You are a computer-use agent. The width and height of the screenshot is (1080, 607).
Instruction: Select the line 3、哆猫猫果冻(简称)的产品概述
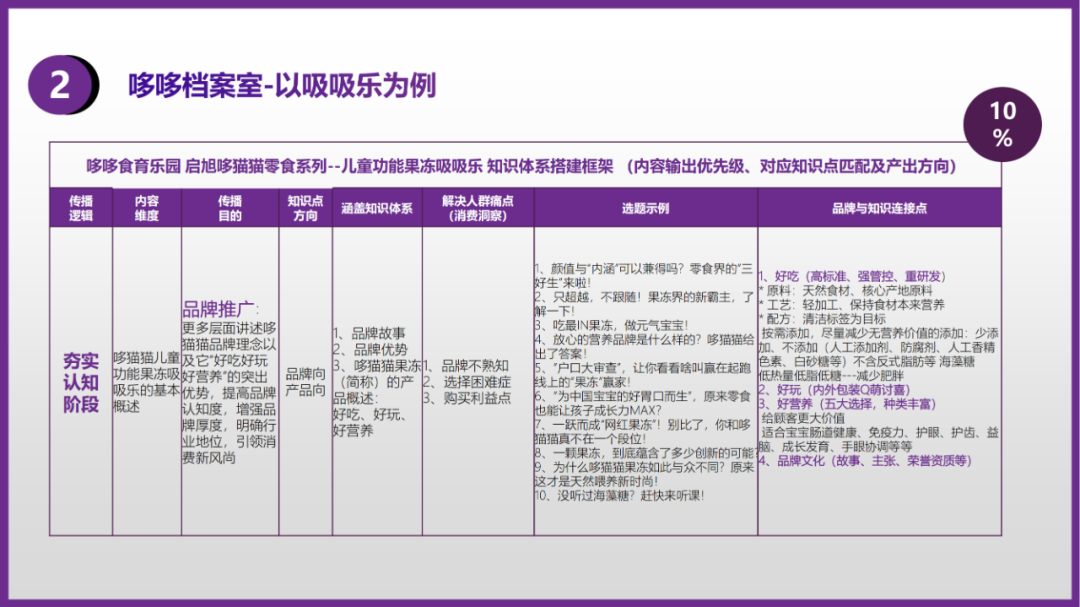pyautogui.click(x=377, y=382)
